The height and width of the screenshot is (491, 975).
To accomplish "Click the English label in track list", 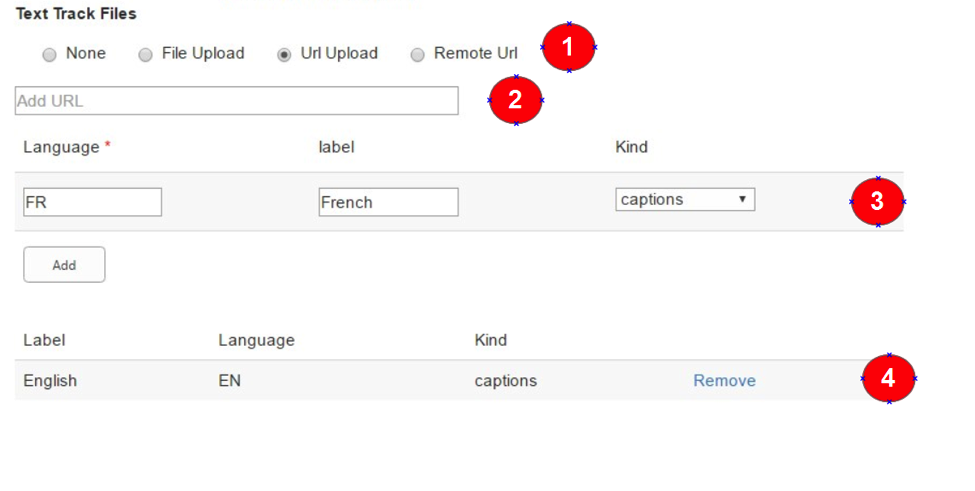I will click(x=50, y=381).
